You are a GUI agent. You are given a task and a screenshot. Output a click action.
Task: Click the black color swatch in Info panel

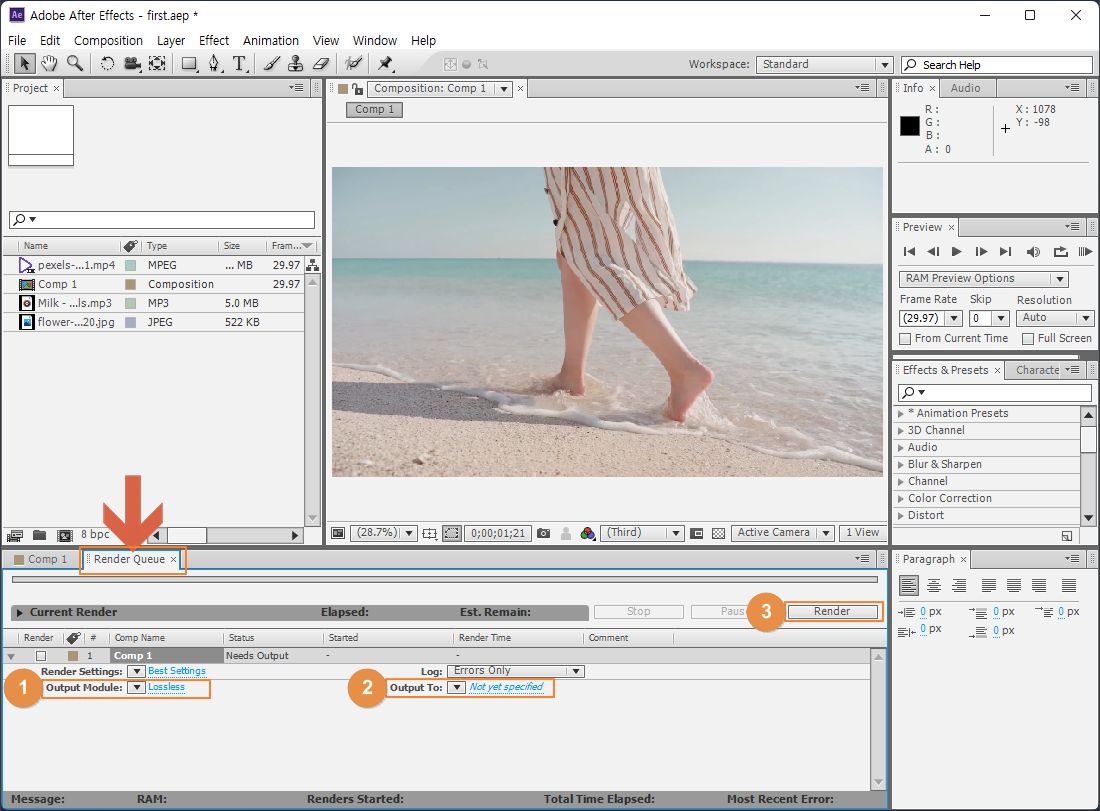click(x=910, y=126)
